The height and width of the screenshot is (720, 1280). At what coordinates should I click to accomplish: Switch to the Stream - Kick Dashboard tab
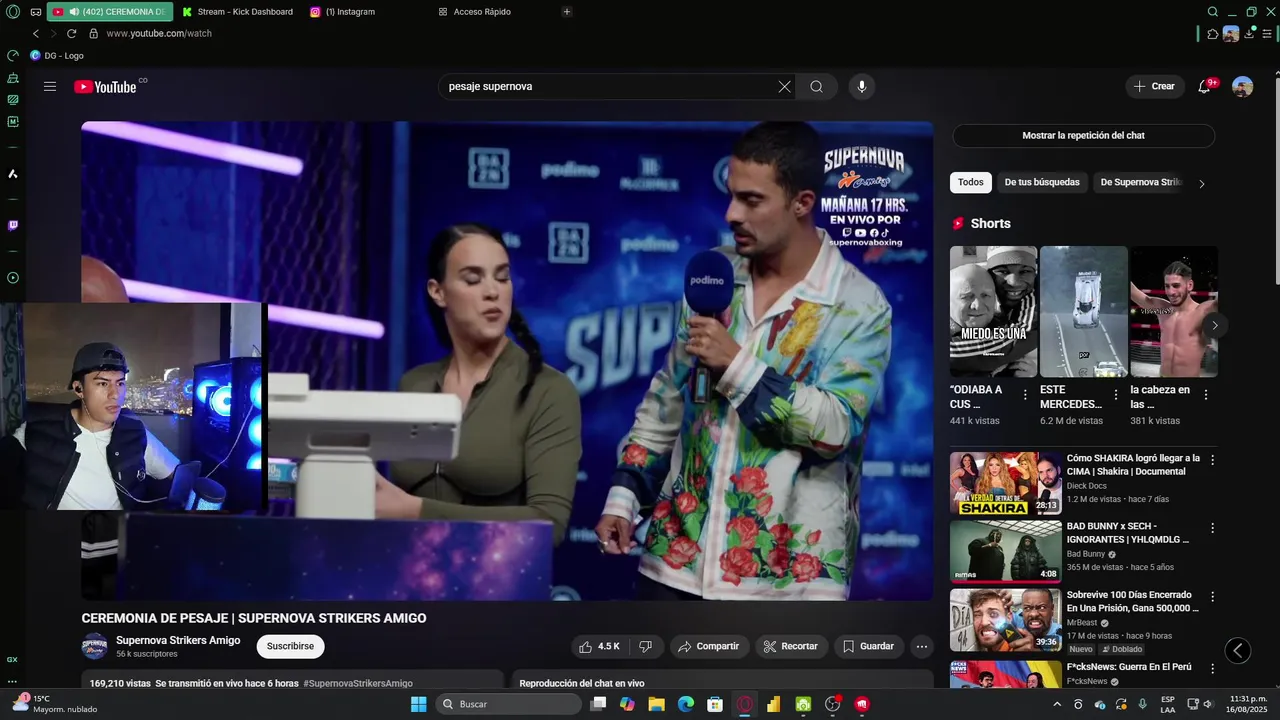point(238,12)
